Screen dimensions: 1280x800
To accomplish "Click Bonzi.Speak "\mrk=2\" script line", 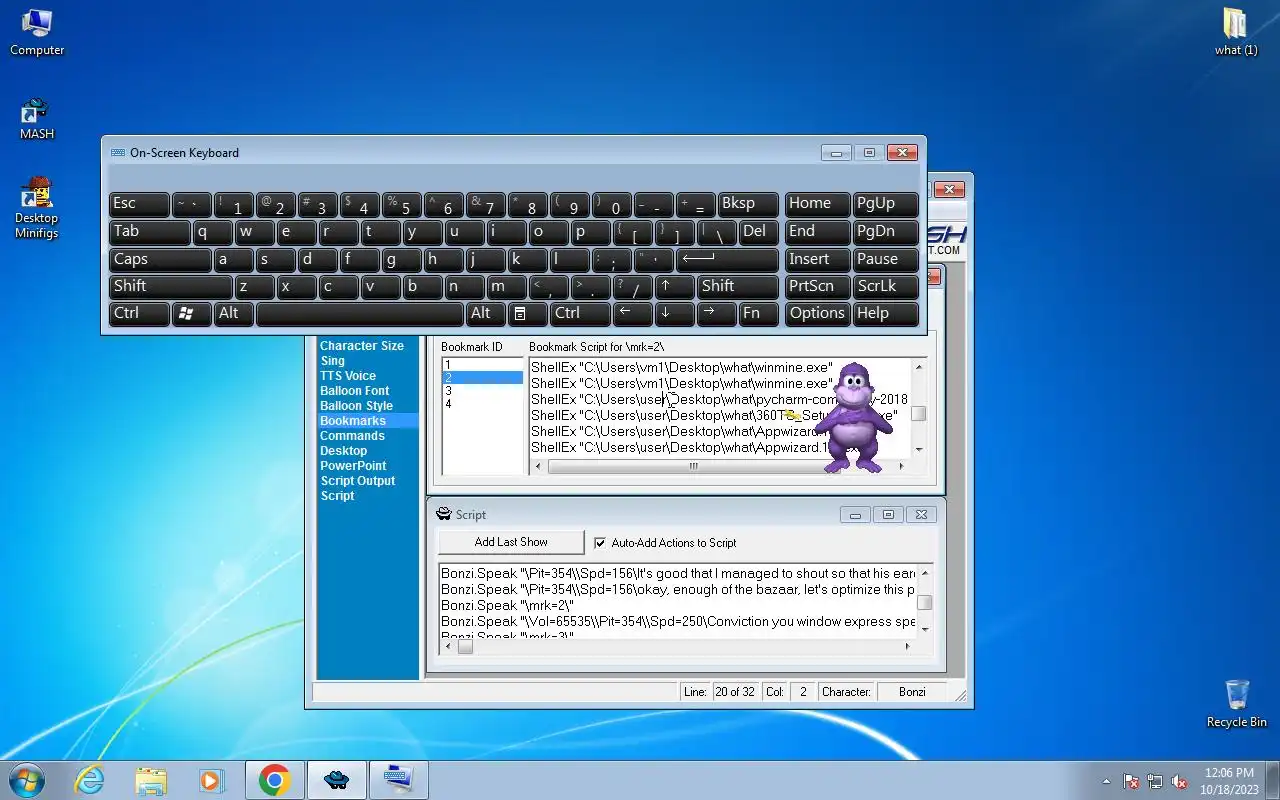I will [x=507, y=605].
